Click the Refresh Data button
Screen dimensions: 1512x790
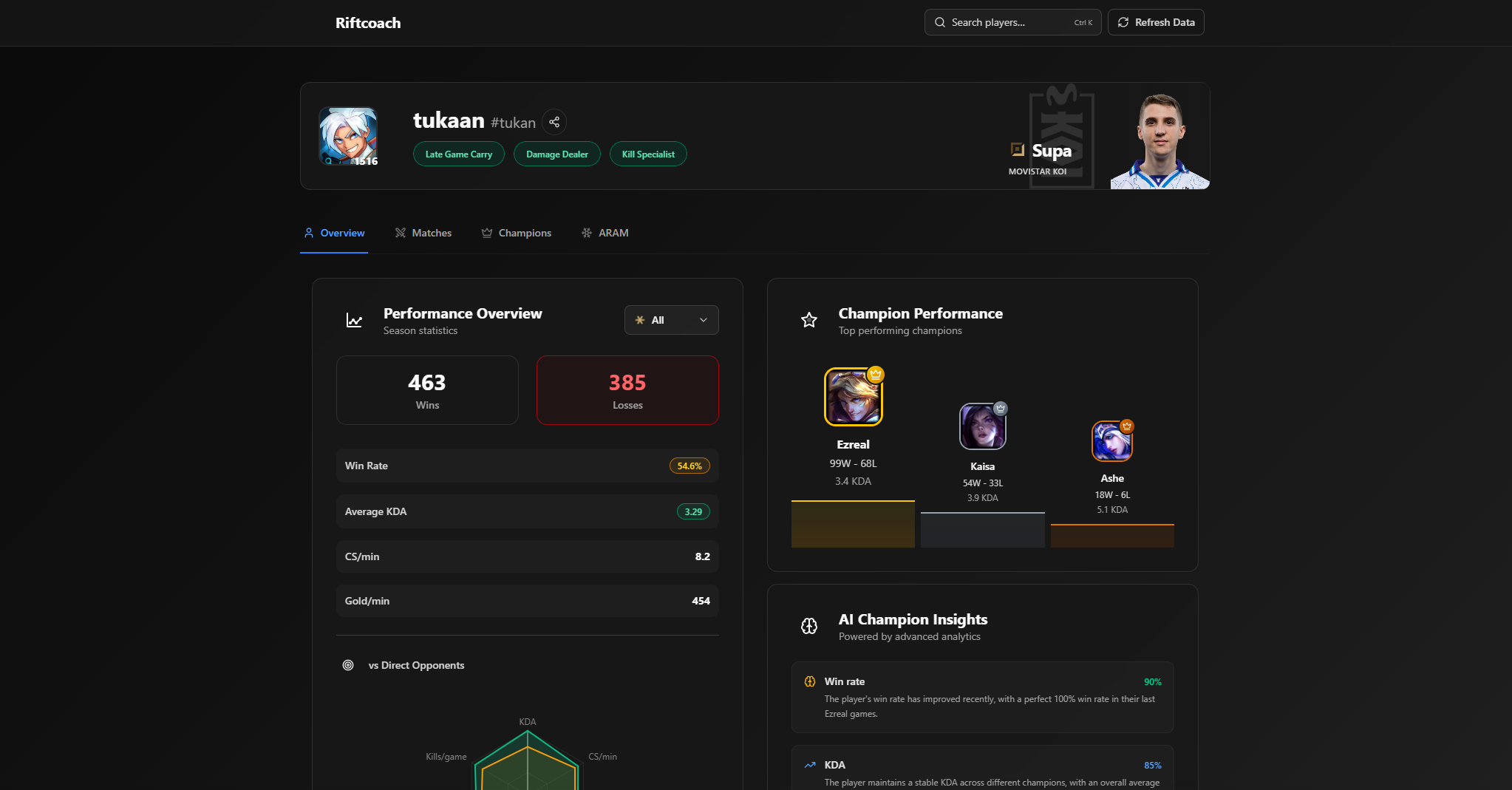pos(1156,22)
